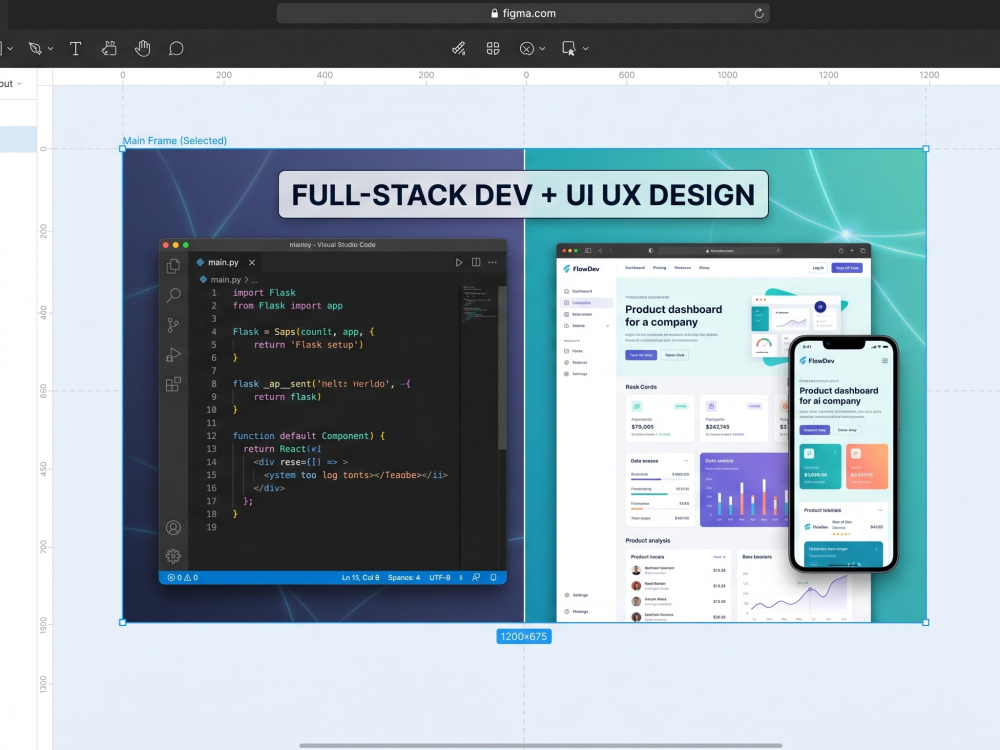The height and width of the screenshot is (750, 1000).
Task: Click line number 12 in the code gutter
Action: click(211, 436)
